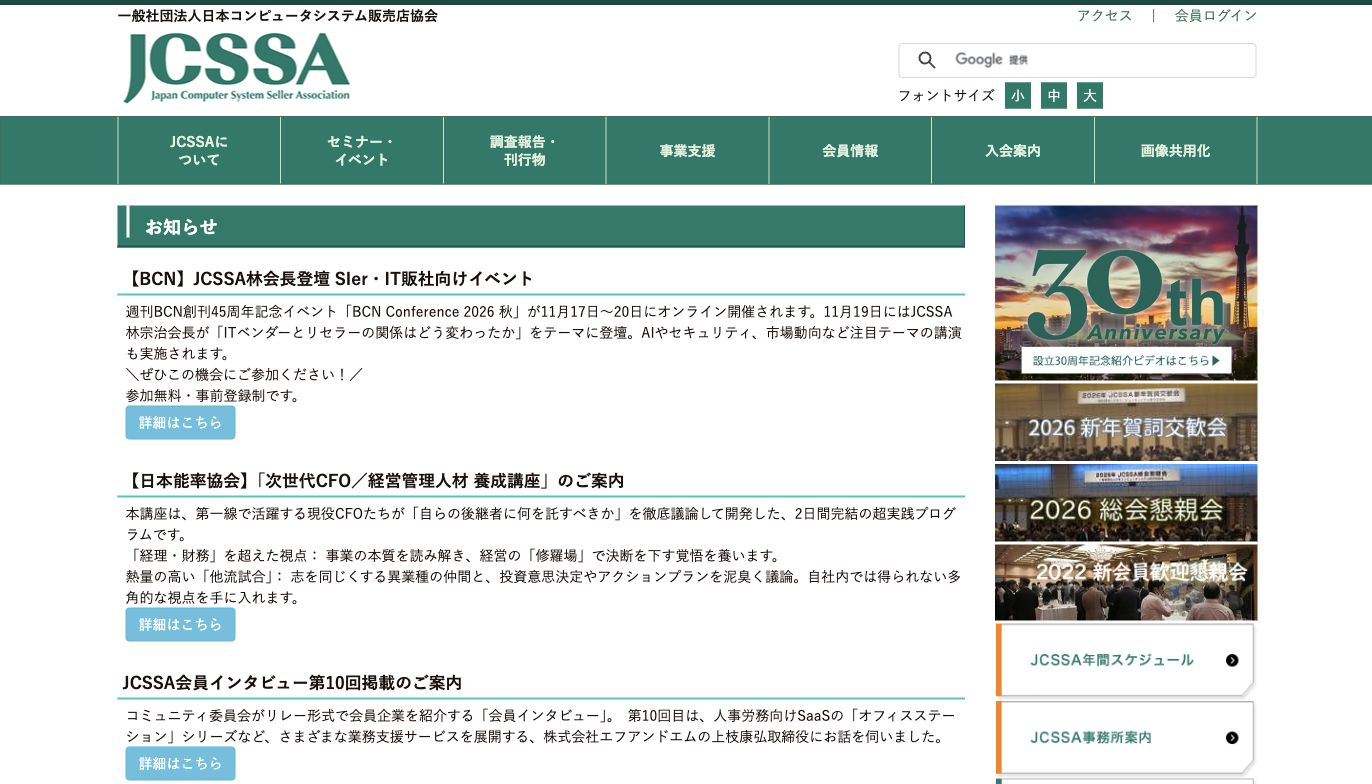Open the JCSSA事務所案内 link
The image size is (1372, 784).
click(x=1125, y=738)
